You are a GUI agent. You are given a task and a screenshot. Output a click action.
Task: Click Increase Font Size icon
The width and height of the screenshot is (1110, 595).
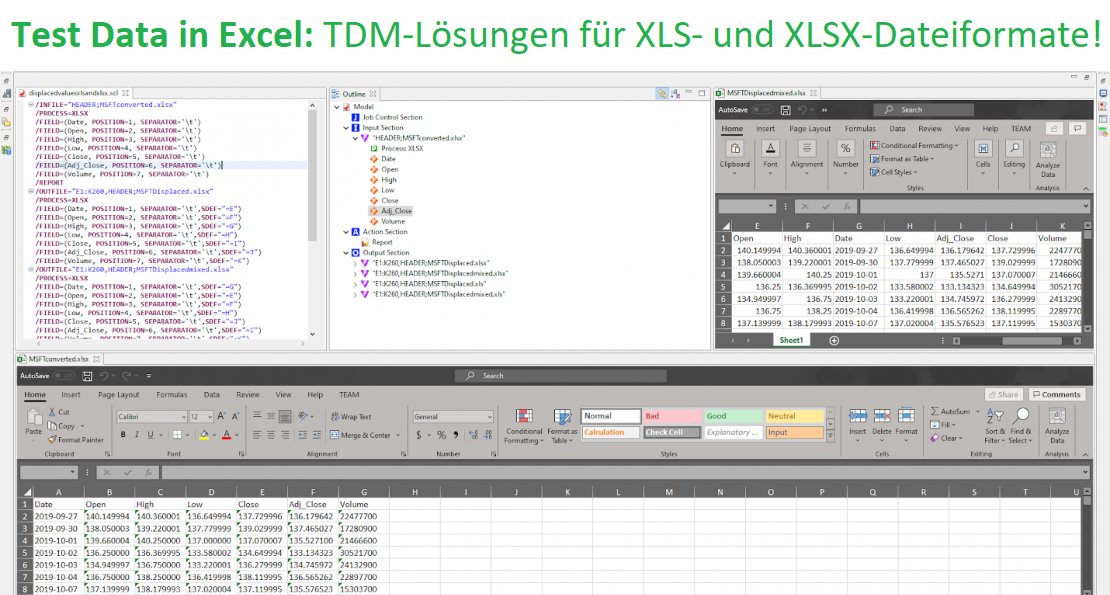[222, 417]
